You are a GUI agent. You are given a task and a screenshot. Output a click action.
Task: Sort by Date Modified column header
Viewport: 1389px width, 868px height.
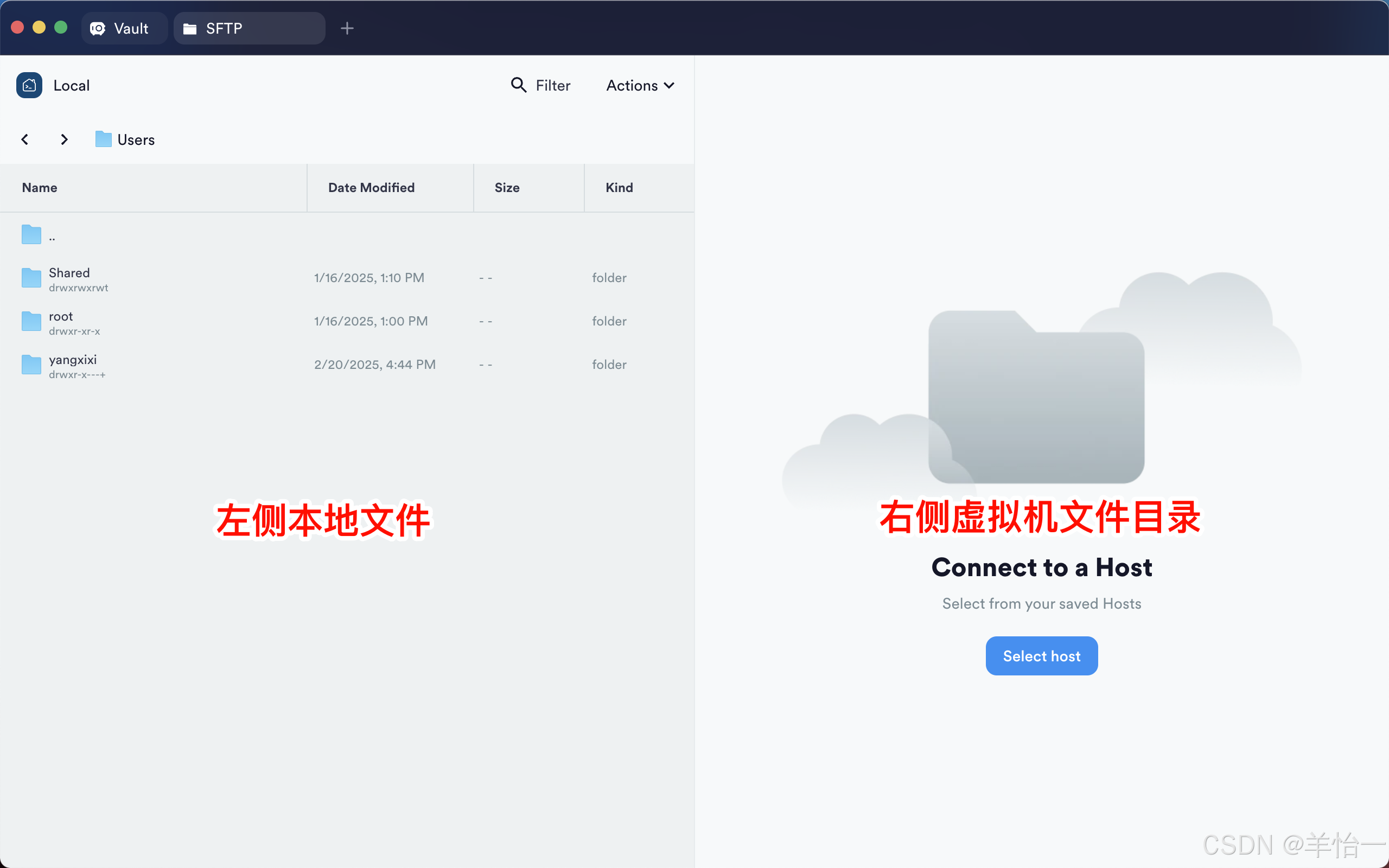371,188
